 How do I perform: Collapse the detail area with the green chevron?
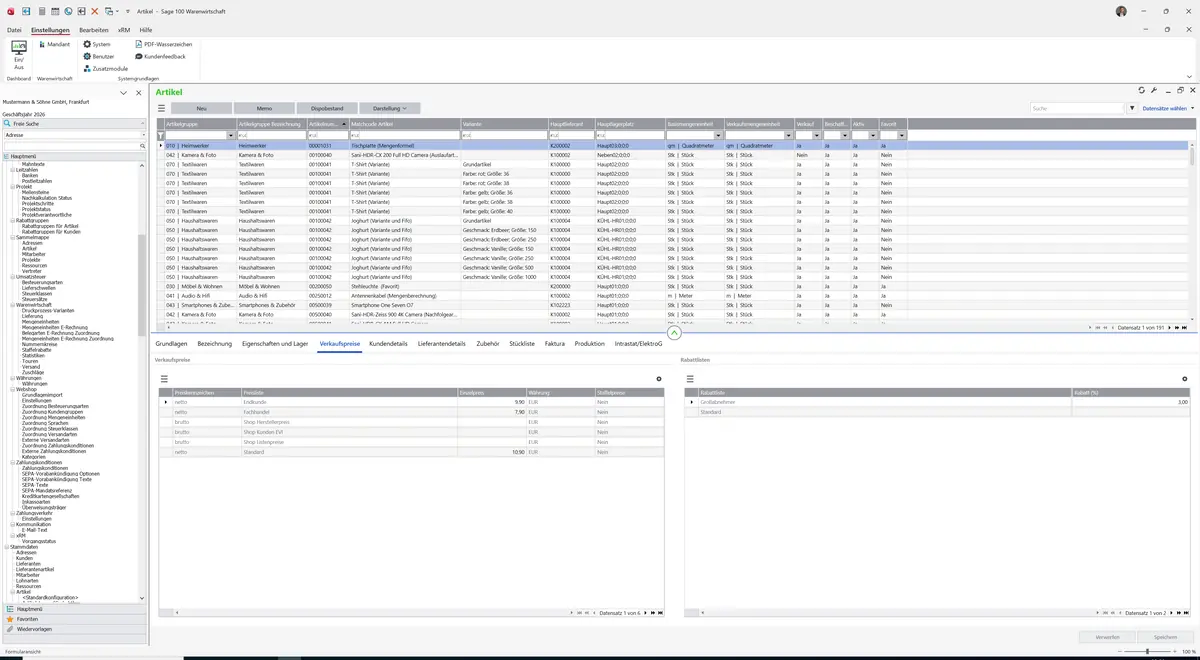pos(674,333)
